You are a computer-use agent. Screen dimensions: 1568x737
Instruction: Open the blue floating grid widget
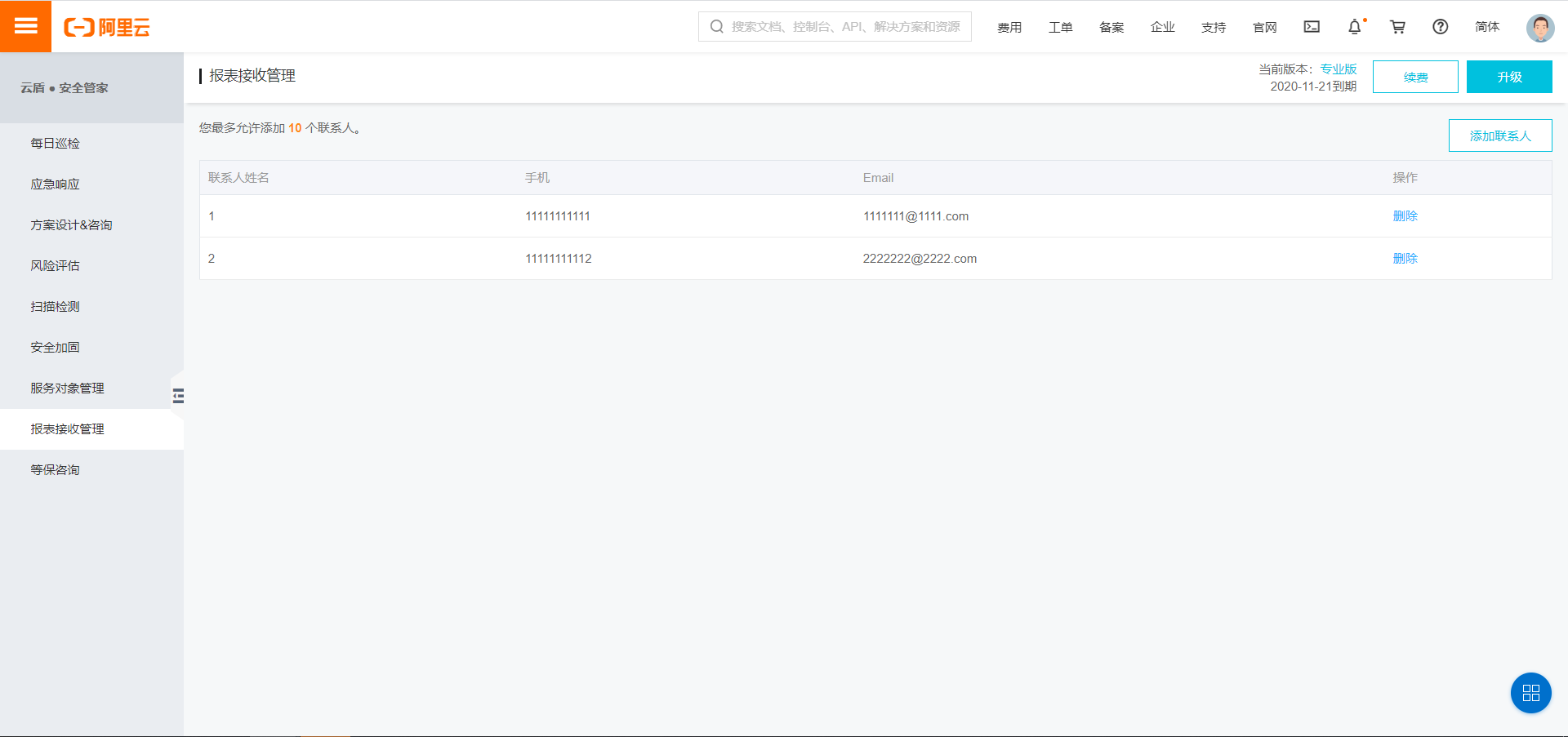[1530, 693]
